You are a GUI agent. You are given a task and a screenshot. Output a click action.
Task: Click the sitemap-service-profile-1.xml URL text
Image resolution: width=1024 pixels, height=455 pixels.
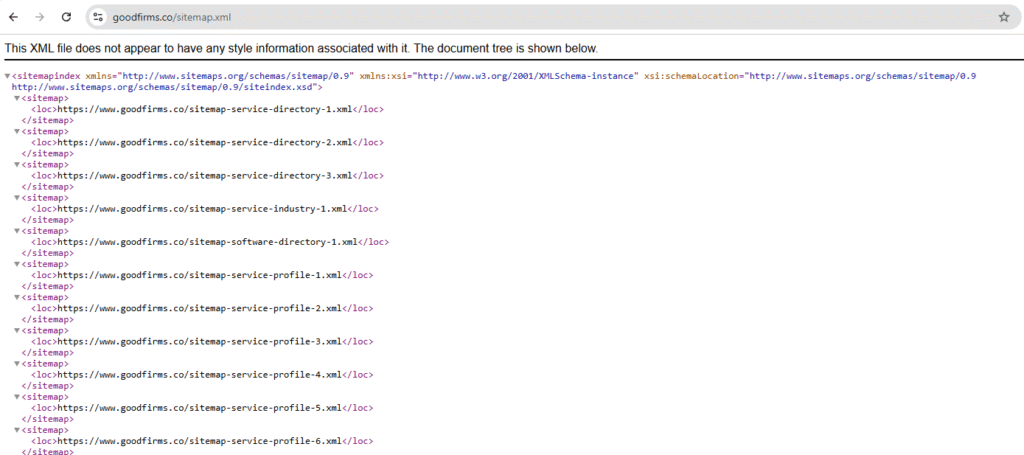pyautogui.click(x=200, y=275)
